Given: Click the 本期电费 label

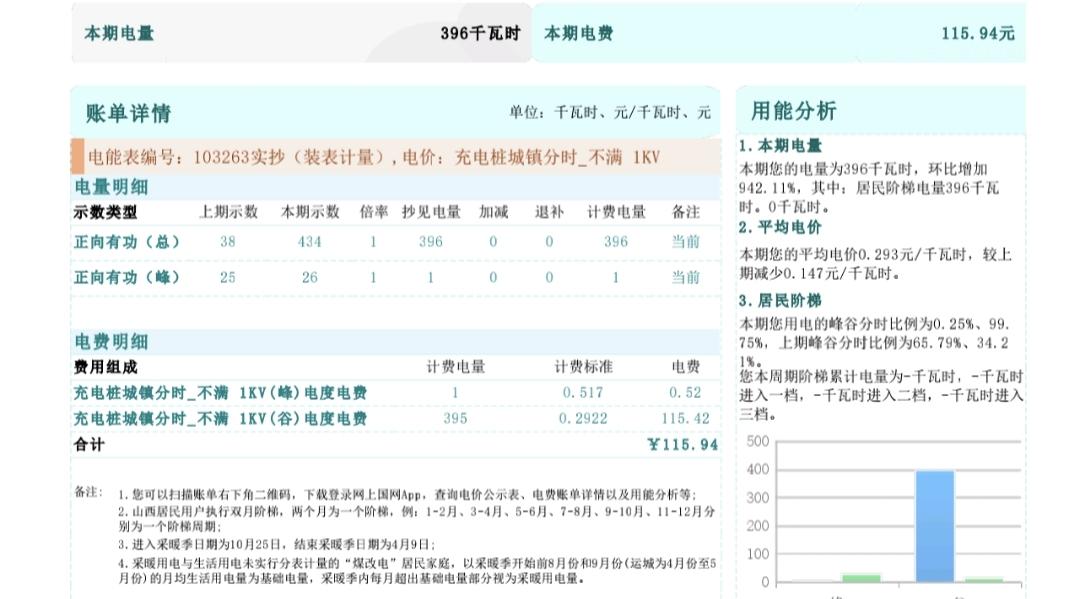Looking at the screenshot, I should [578, 33].
